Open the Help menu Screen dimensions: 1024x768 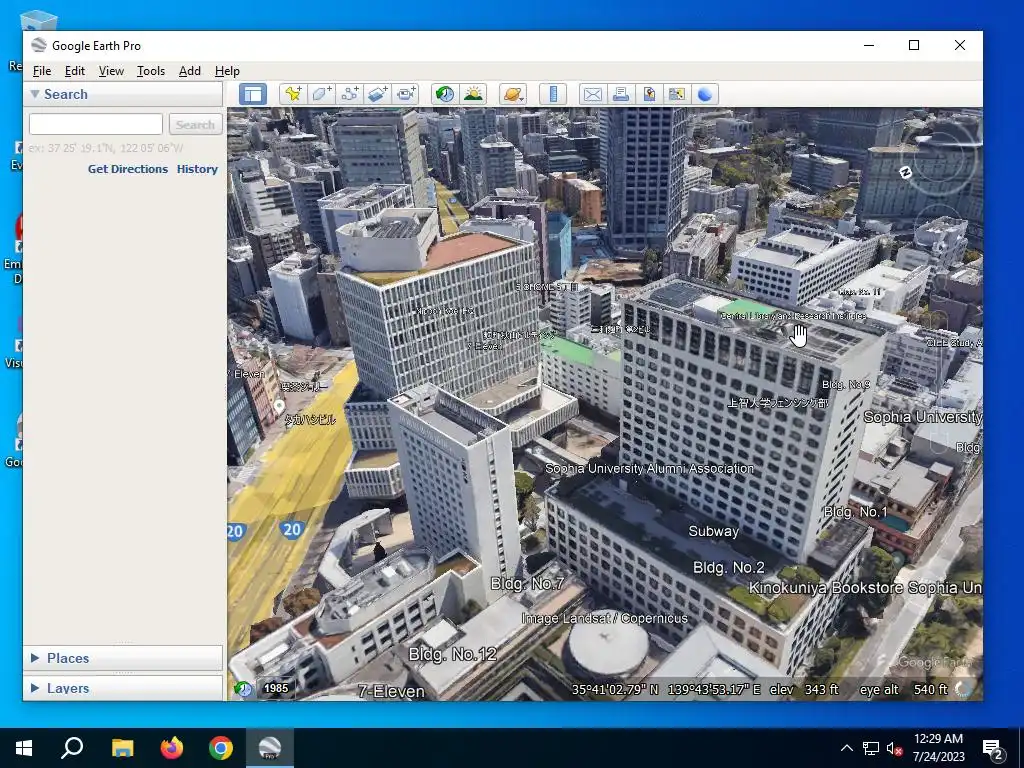[227, 71]
